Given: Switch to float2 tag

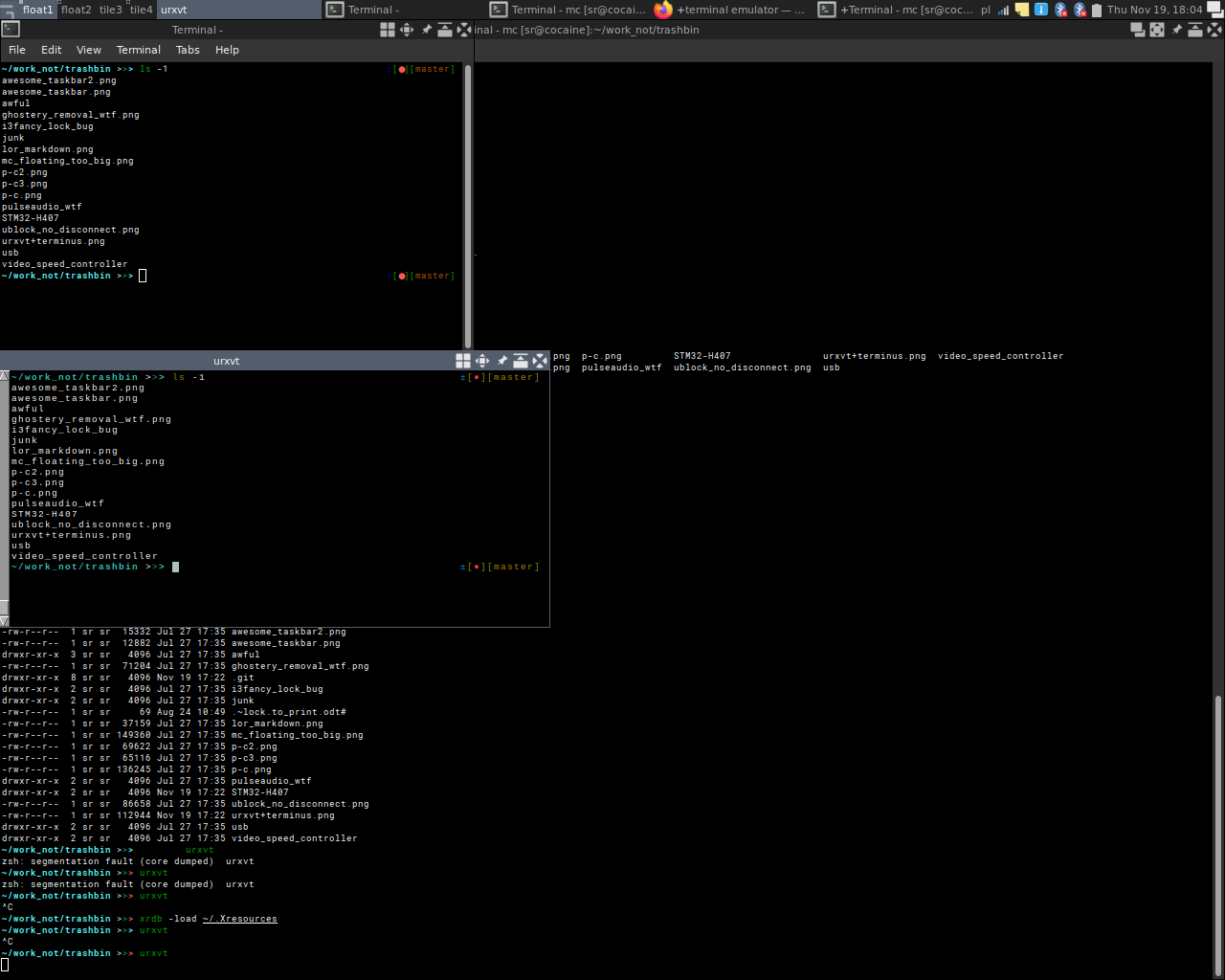Looking at the screenshot, I should click(x=77, y=10).
